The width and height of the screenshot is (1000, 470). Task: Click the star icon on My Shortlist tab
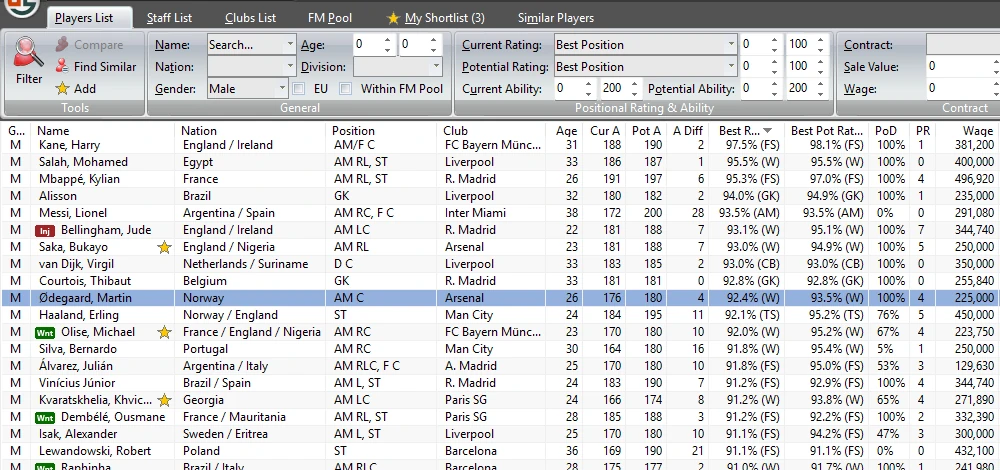point(393,18)
